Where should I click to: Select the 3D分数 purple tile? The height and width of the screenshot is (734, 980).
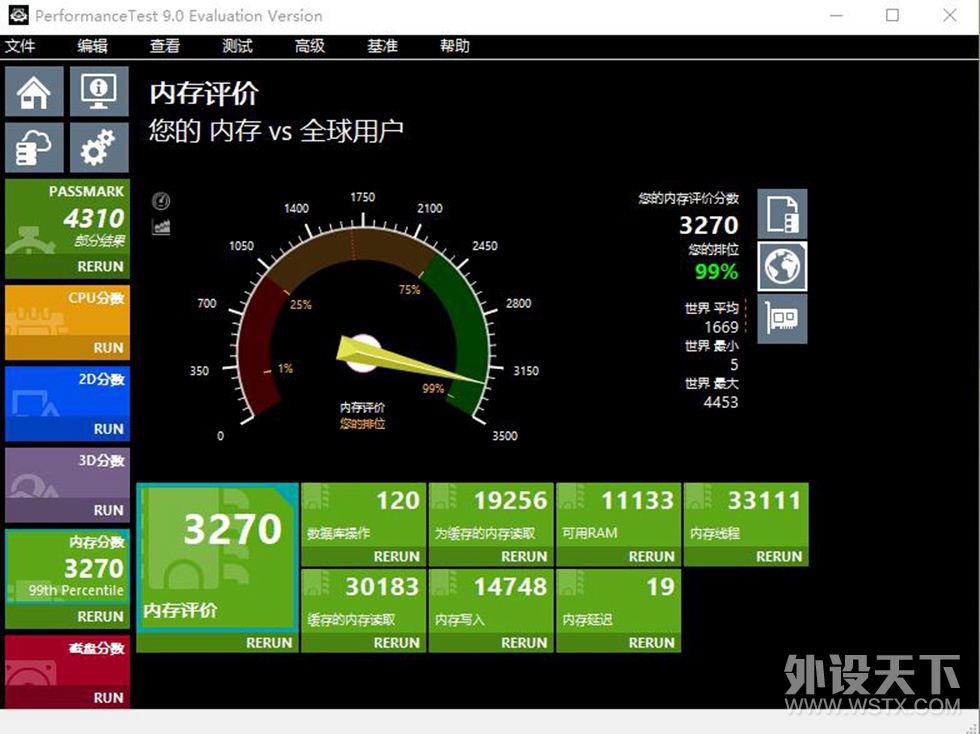click(x=68, y=473)
